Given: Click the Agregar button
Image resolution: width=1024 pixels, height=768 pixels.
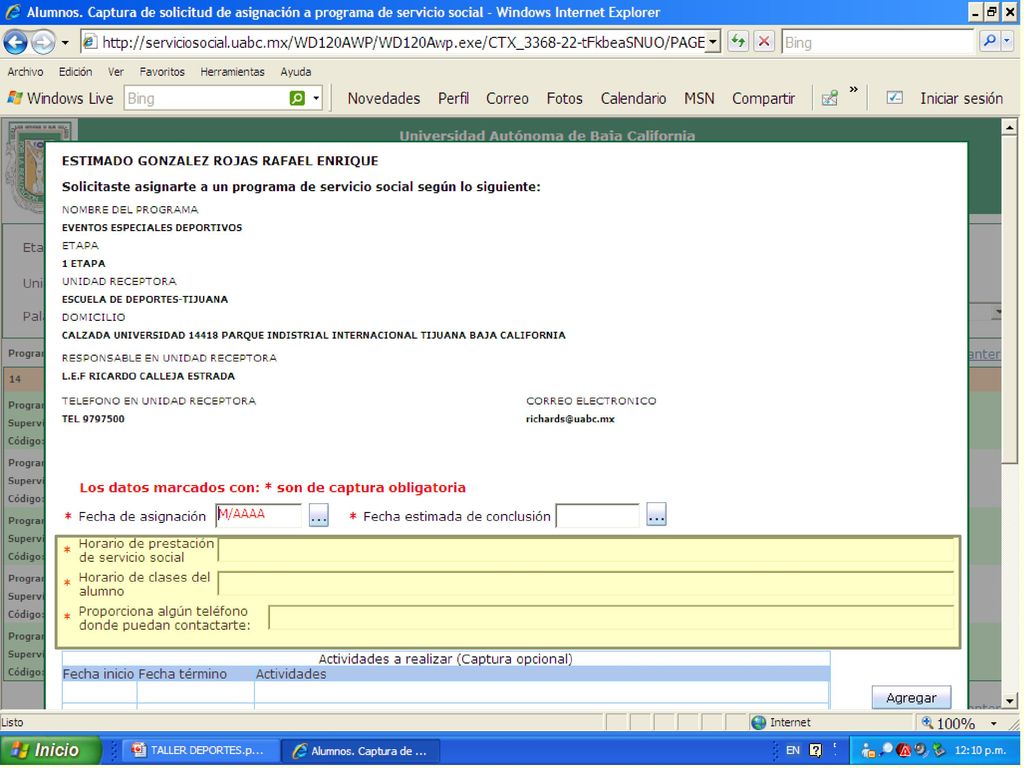Looking at the screenshot, I should tap(911, 698).
